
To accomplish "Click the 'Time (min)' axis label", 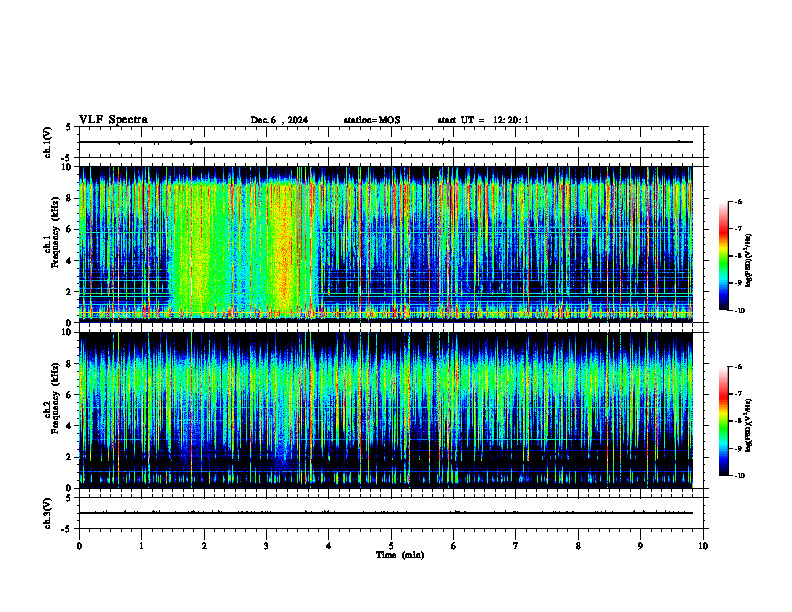I will (x=400, y=555).
